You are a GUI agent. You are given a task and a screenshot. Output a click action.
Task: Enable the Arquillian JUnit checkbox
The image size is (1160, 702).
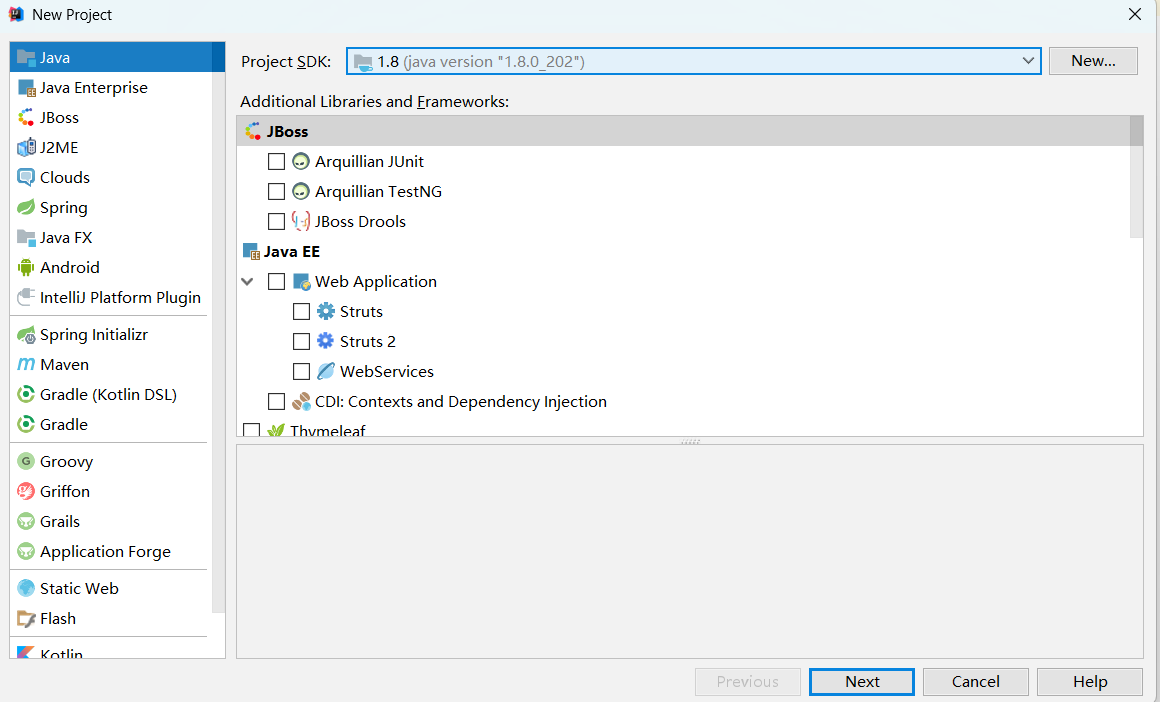(x=276, y=161)
